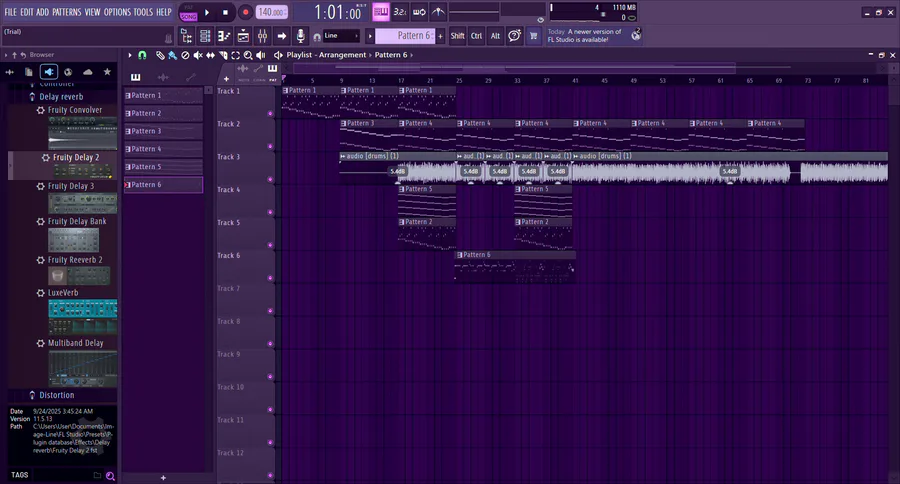The width and height of the screenshot is (900, 484).
Task: Open the shopping cart content library
Action: click(533, 36)
